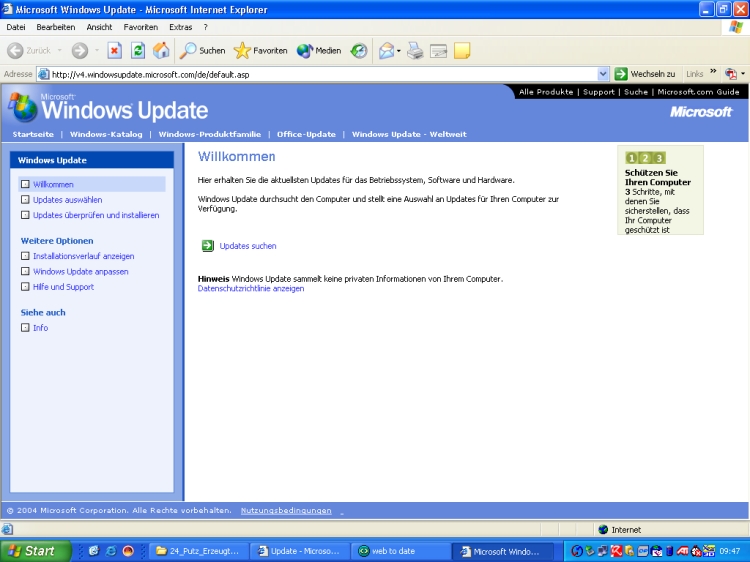
Task: Click the Startseite navigation link
Action: pos(33,134)
